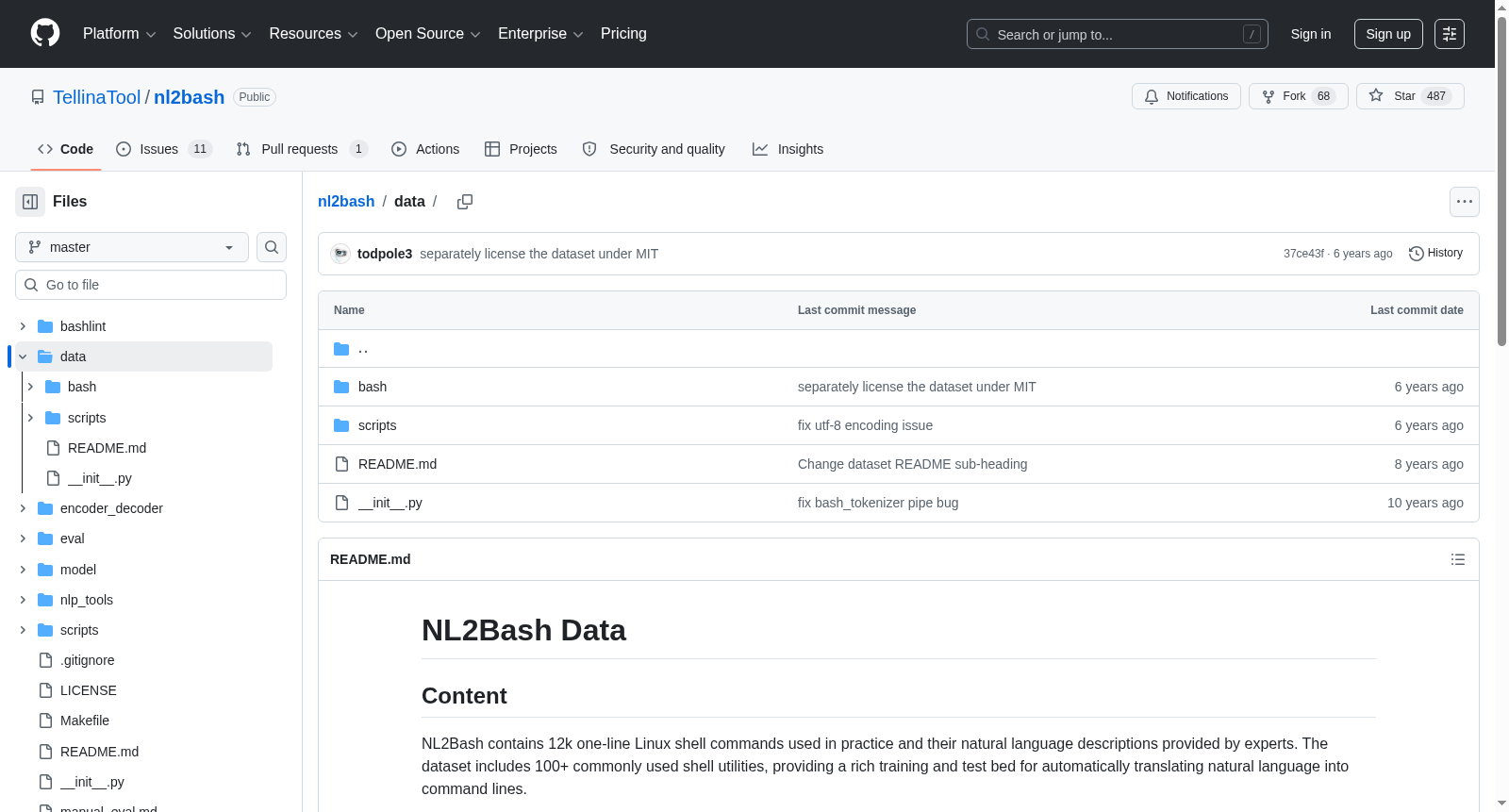Switch to the Pull requests tab
Image resolution: width=1509 pixels, height=812 pixels.
[x=302, y=149]
